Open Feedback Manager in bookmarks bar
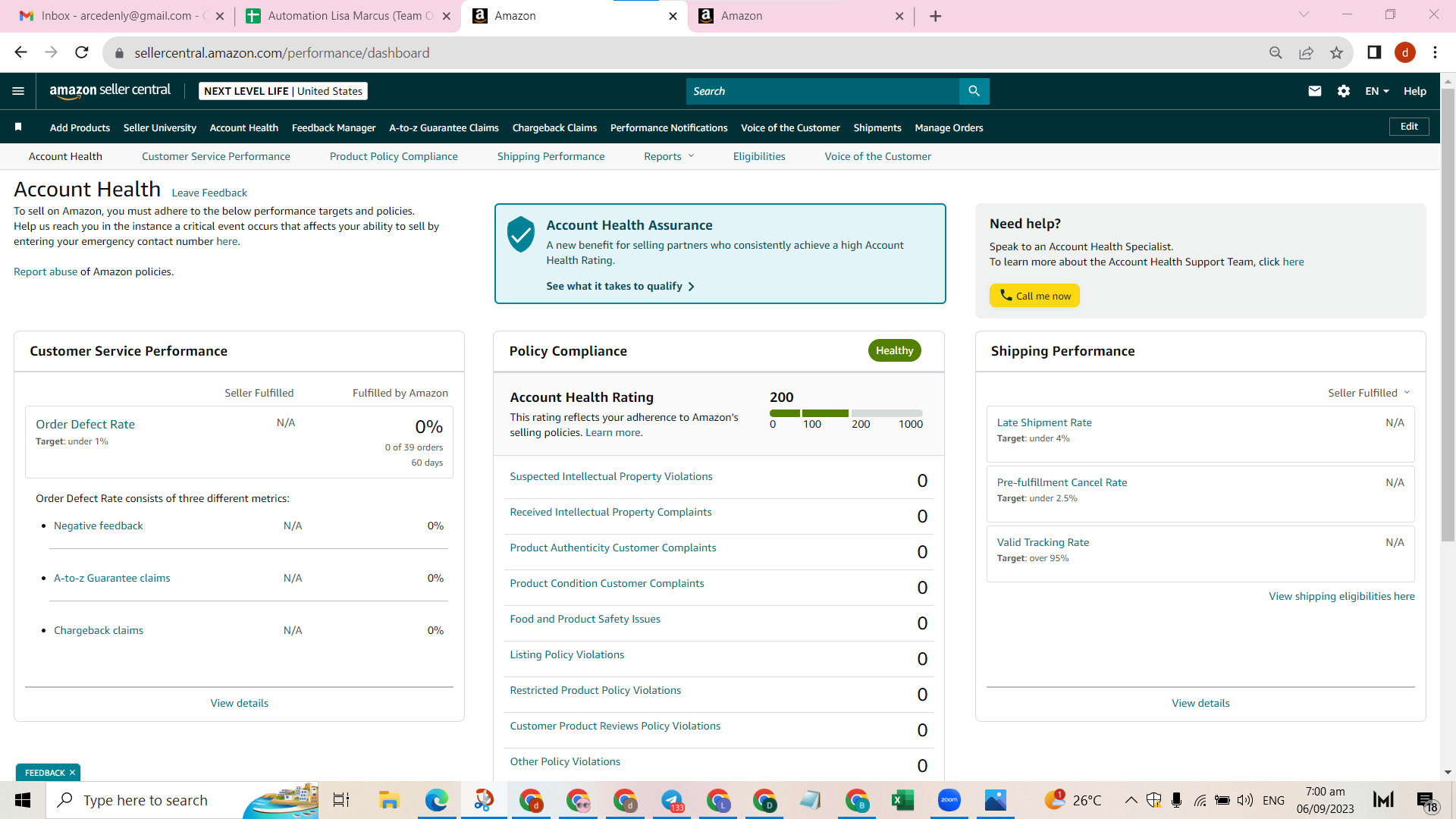The width and height of the screenshot is (1456, 819). pos(334,127)
